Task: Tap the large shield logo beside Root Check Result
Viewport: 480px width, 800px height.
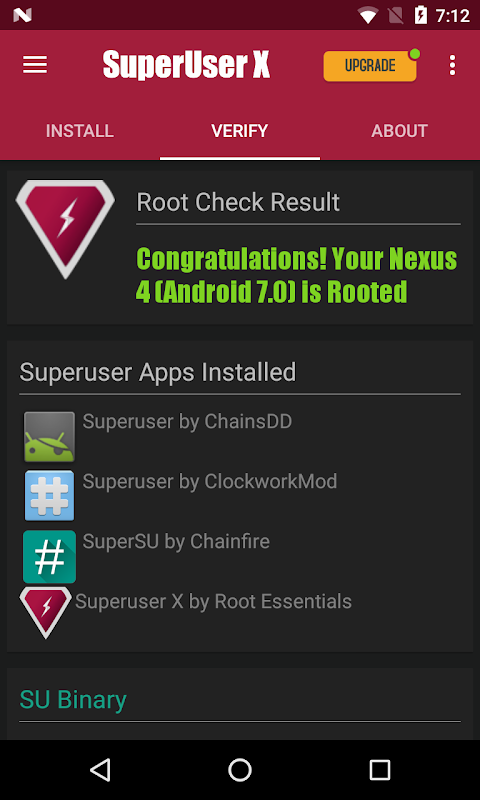Action: [65, 229]
